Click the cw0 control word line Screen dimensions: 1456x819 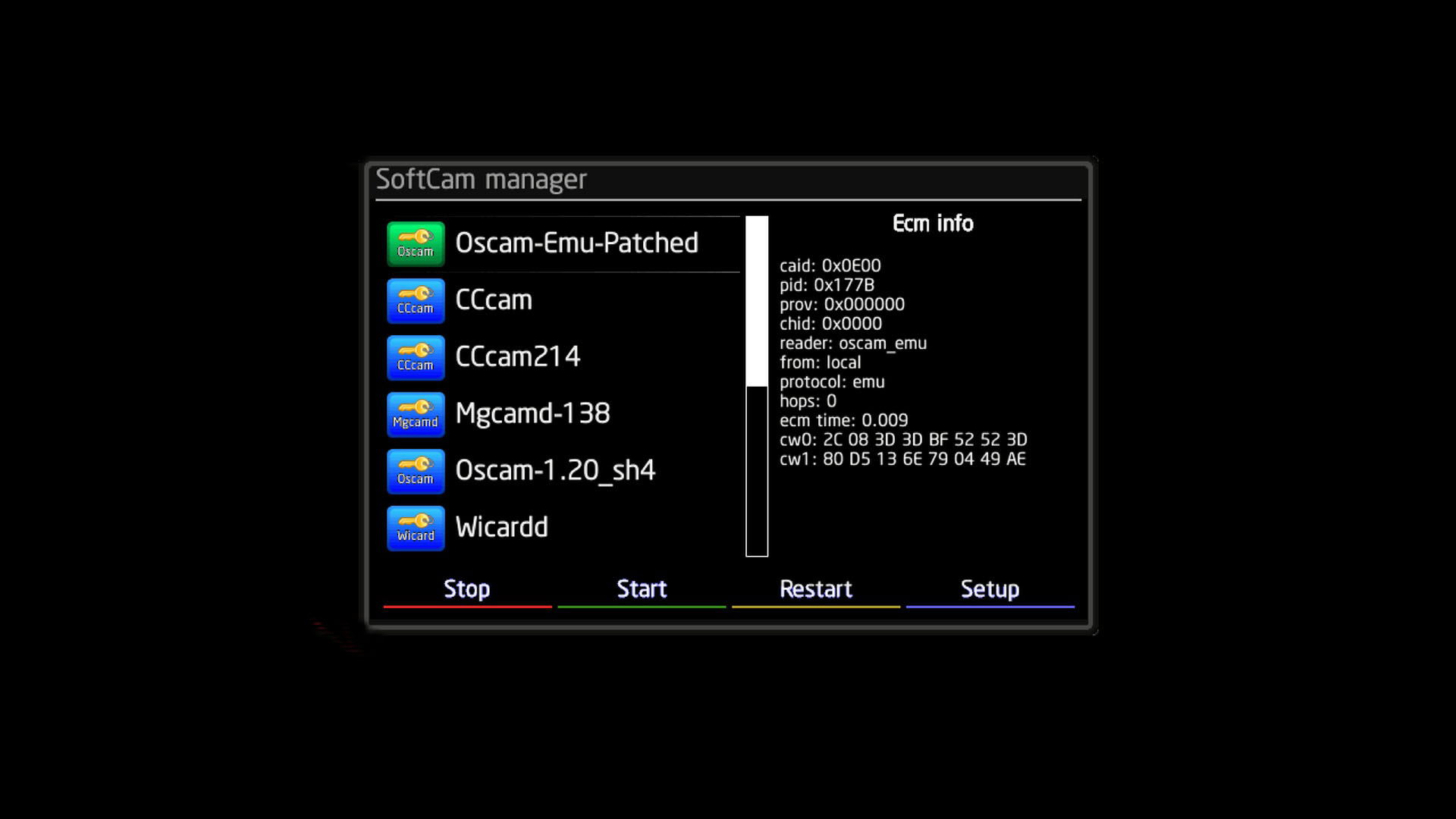(904, 440)
